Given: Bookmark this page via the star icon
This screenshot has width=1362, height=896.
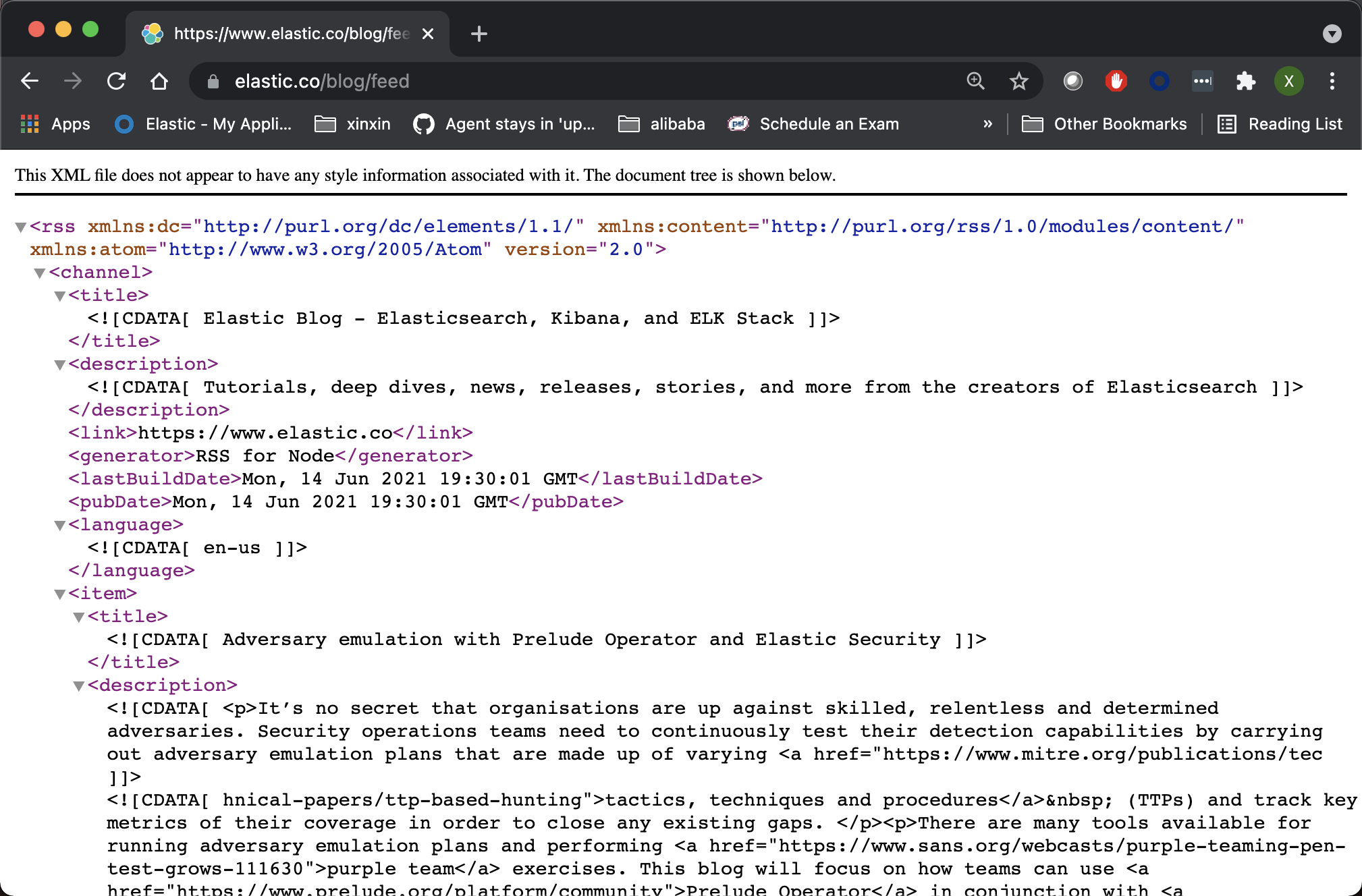Looking at the screenshot, I should tap(1019, 81).
